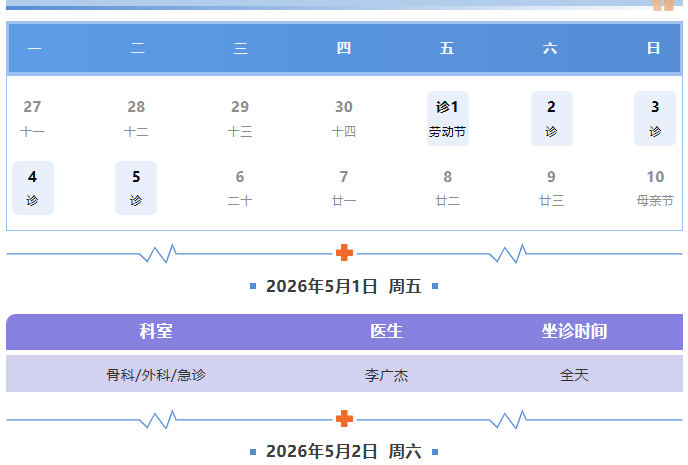Click the blue square right of 2026年5月2日 周六
The width and height of the screenshot is (688, 465).
tap(435, 452)
